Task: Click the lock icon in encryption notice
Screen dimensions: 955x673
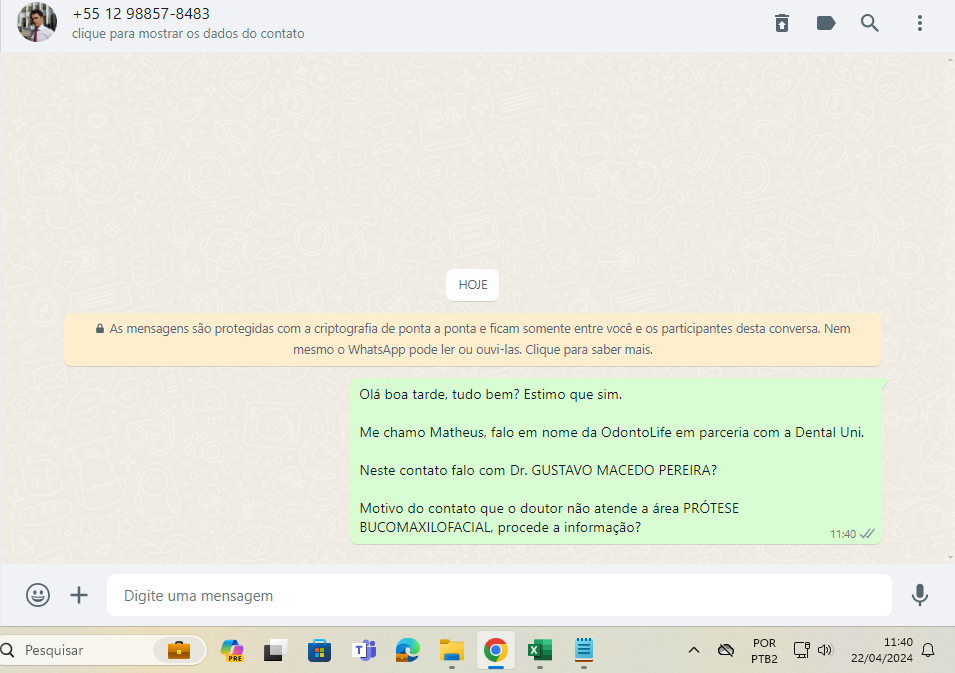Action: tap(100, 328)
